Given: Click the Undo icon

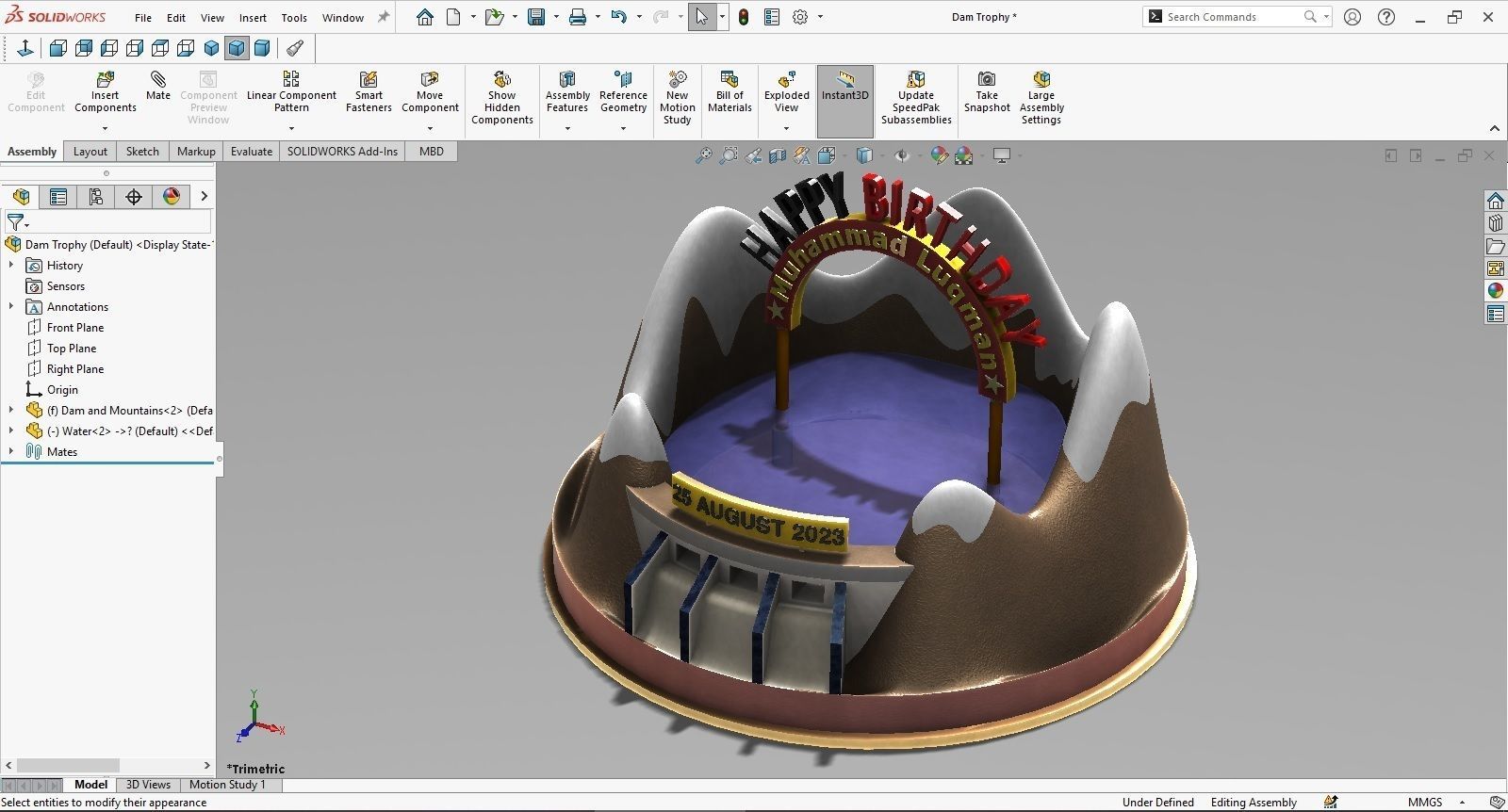Looking at the screenshot, I should click(618, 17).
